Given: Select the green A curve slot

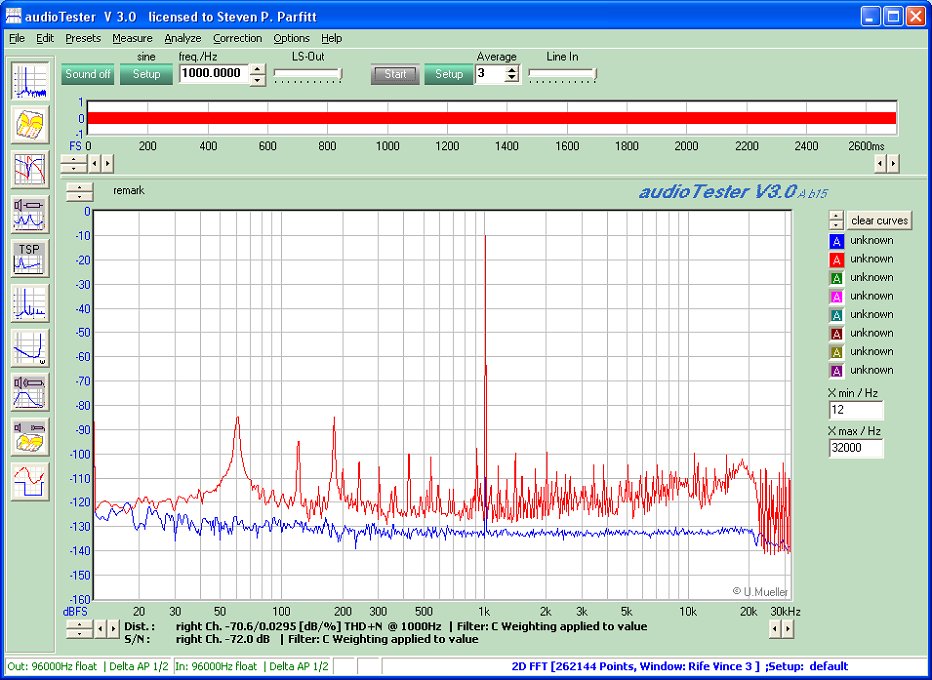Looking at the screenshot, I should point(836,278).
